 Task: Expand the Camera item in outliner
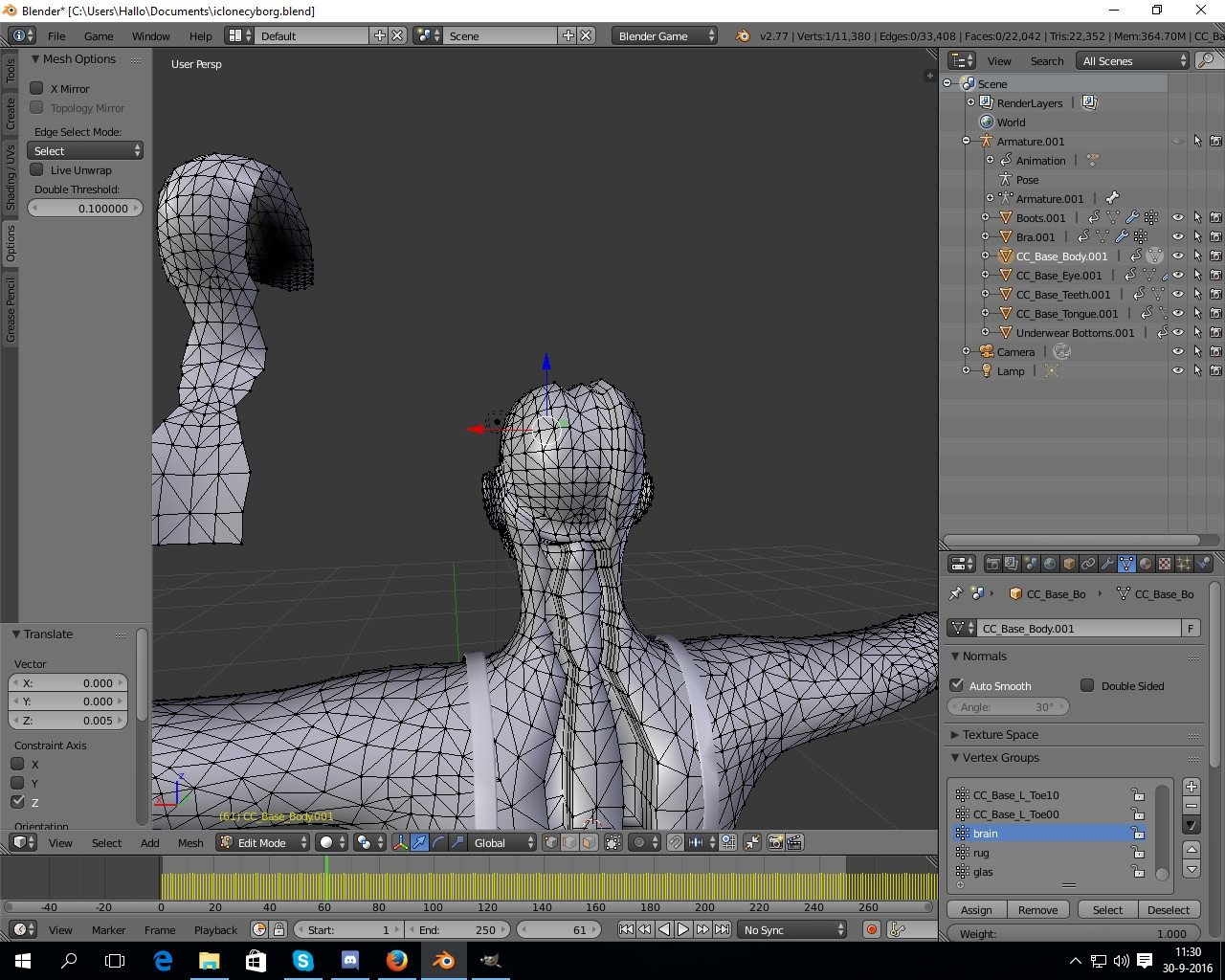click(x=966, y=351)
